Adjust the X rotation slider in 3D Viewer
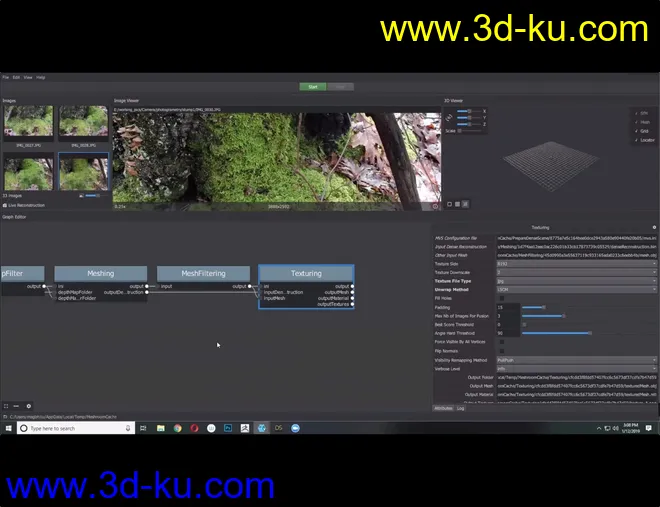 click(x=469, y=111)
